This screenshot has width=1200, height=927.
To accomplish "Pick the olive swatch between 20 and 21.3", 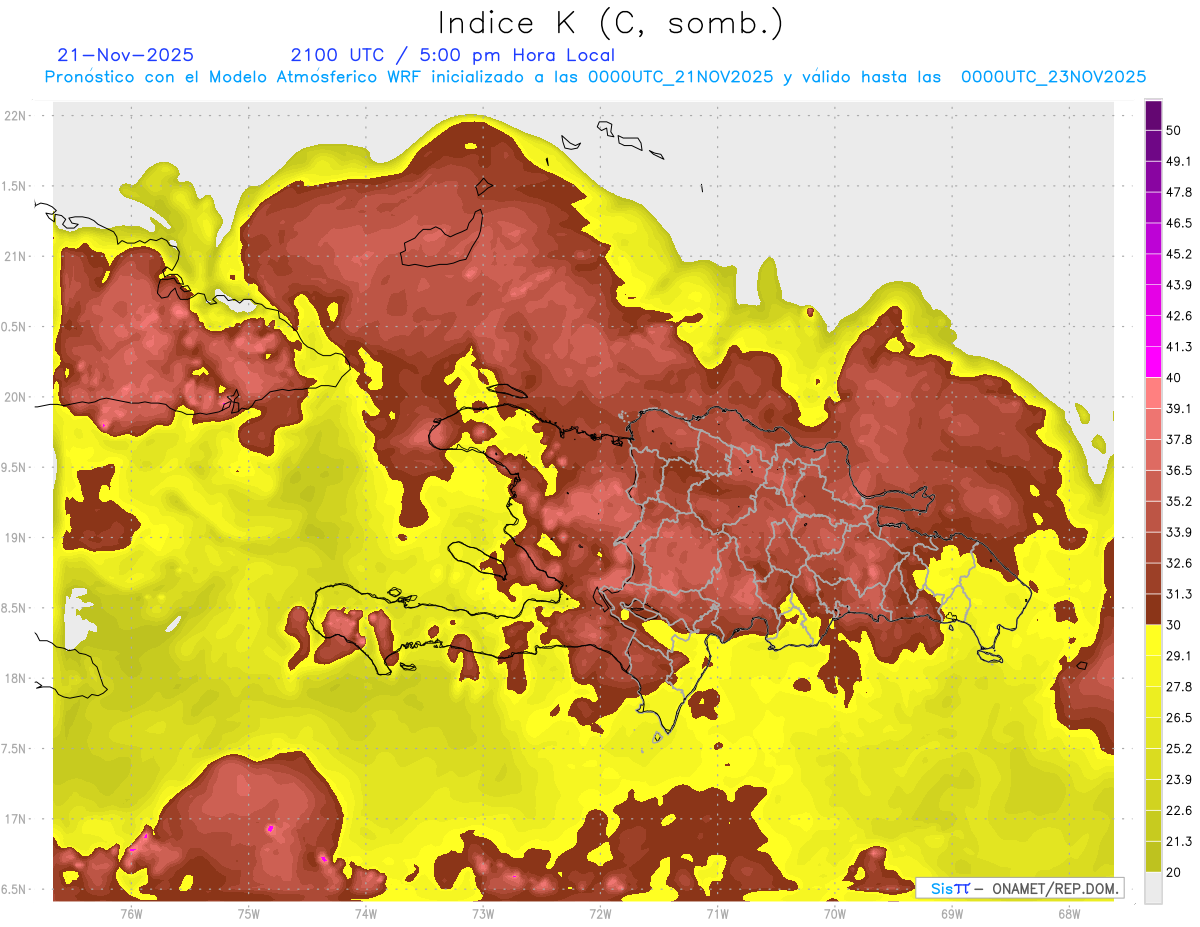I will click(x=1153, y=856).
